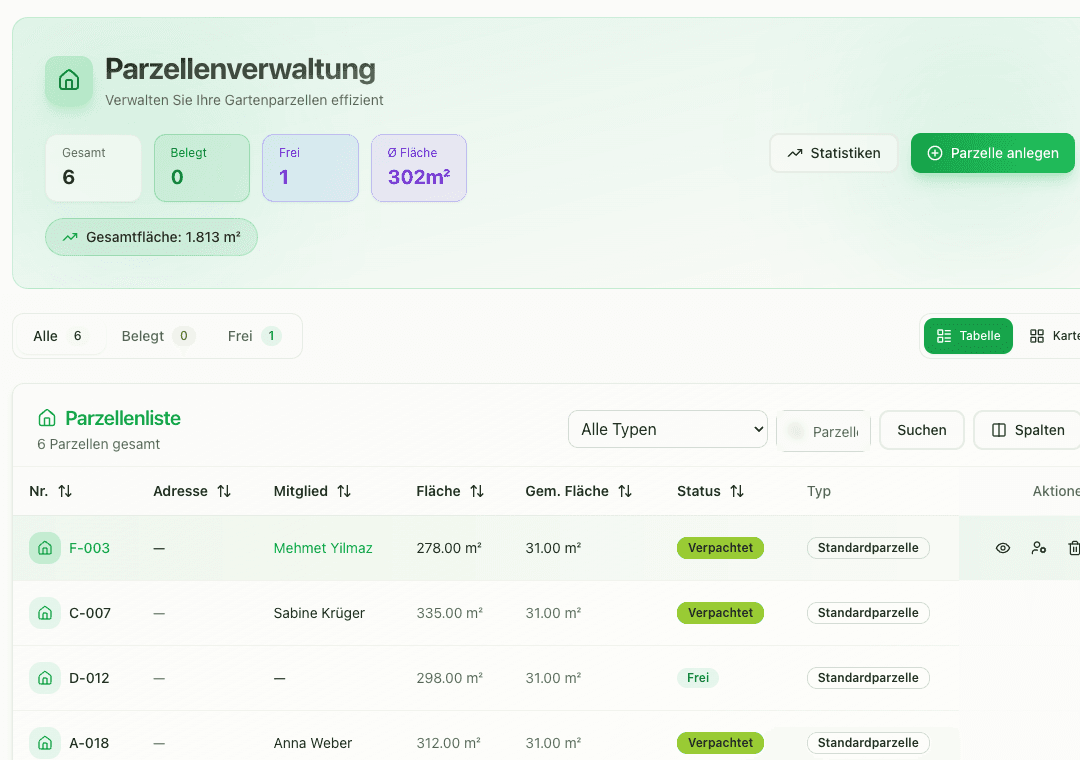
Task: Open parcel link F-003
Action: coord(90,548)
